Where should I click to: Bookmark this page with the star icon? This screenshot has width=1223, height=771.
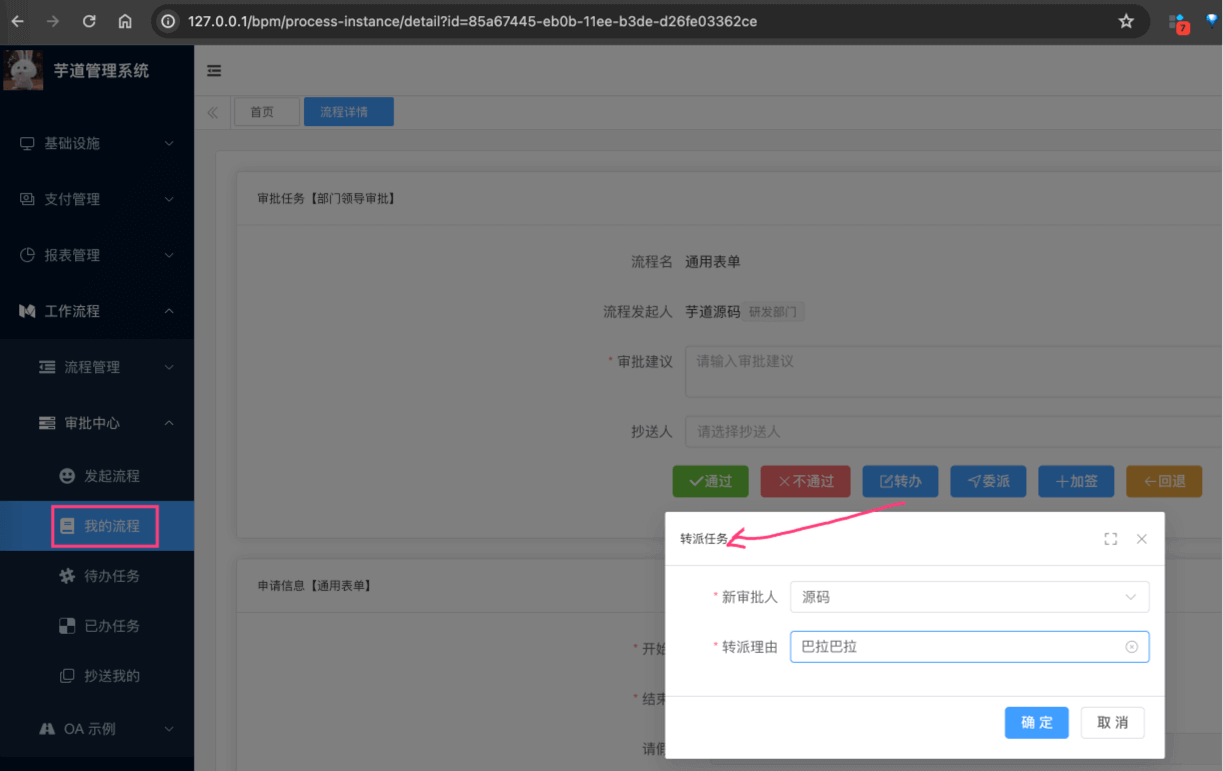click(x=1126, y=21)
